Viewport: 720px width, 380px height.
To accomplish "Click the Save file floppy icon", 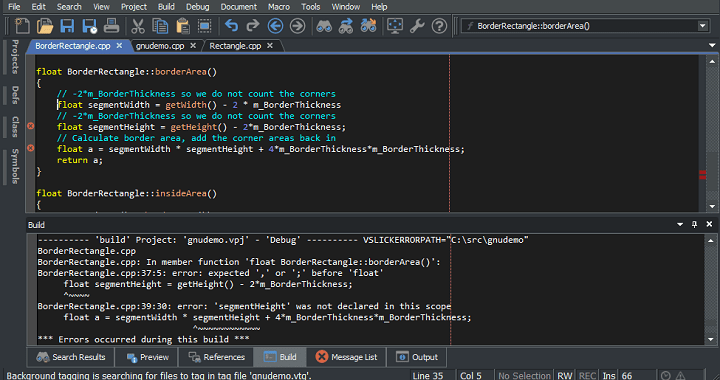I will [67, 26].
